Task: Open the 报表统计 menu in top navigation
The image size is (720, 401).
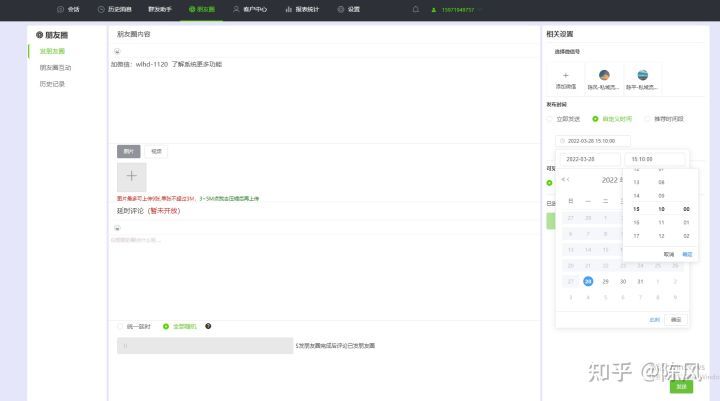Action: point(303,9)
